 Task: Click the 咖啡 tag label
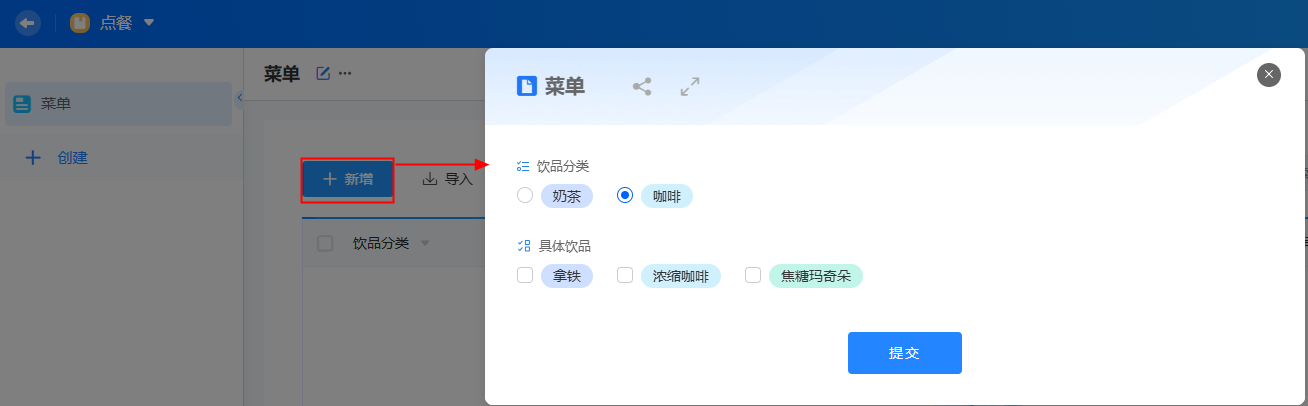click(667, 196)
